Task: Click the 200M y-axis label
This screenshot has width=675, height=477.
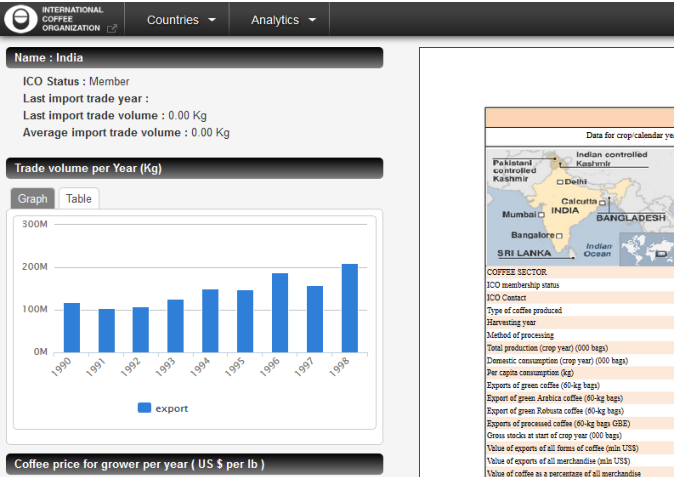Action: (x=35, y=266)
